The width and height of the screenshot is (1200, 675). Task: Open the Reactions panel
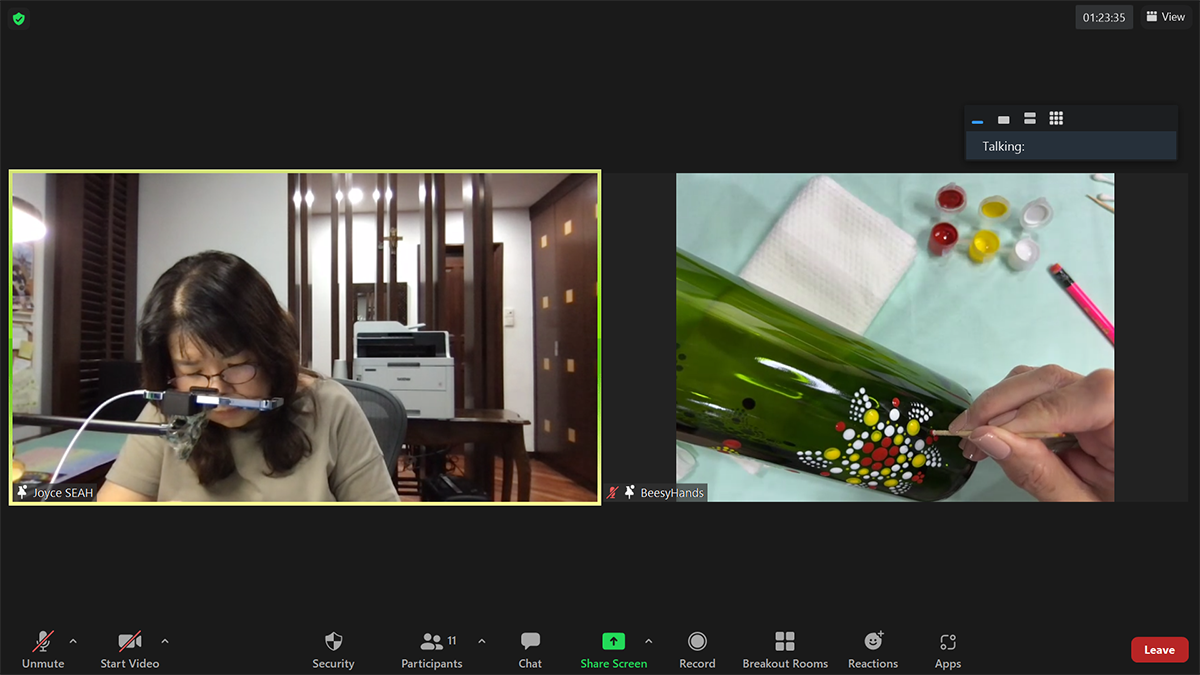pyautogui.click(x=872, y=642)
